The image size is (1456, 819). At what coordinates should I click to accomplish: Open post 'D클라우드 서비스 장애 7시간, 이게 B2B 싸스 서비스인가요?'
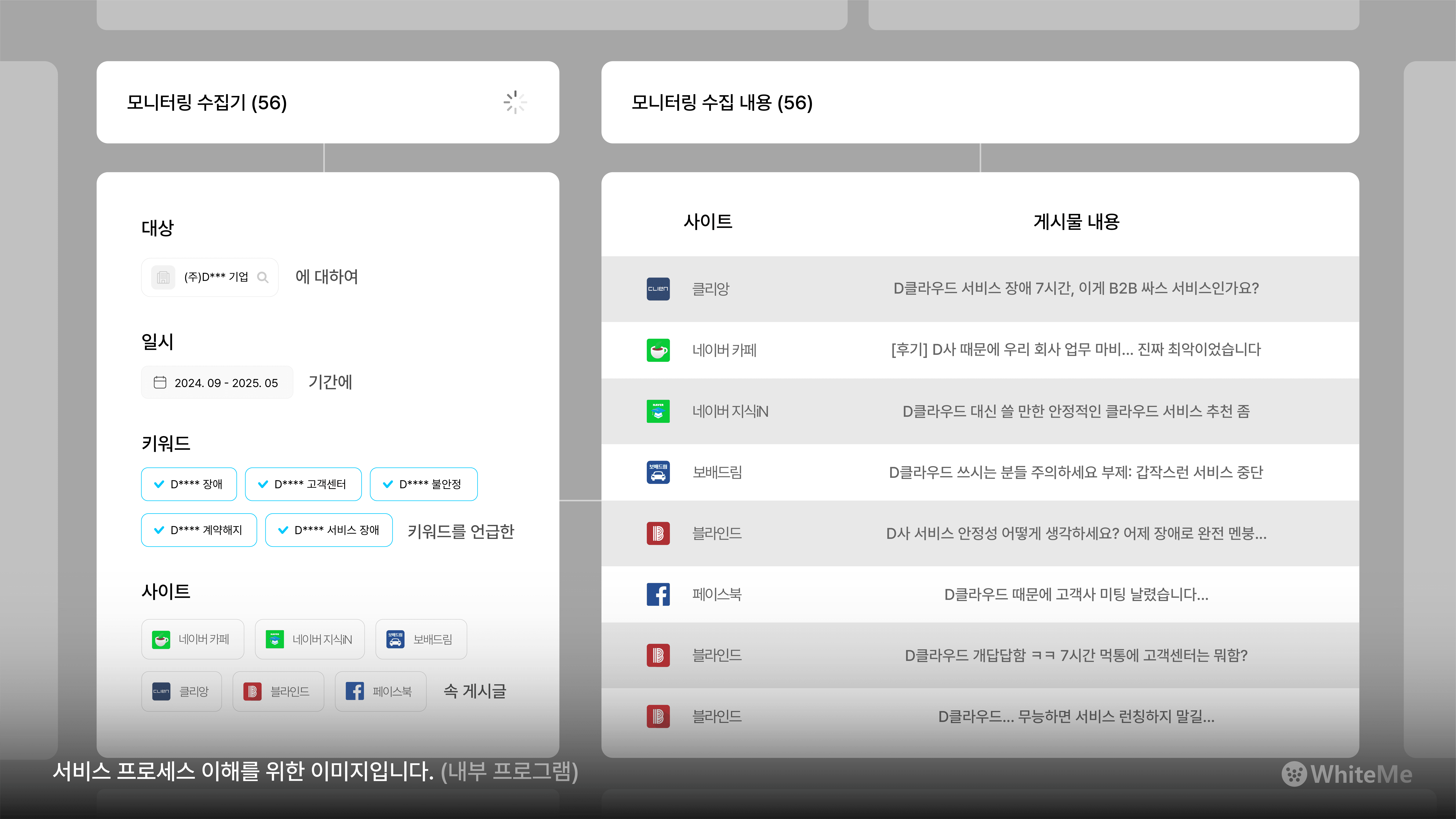click(x=1076, y=289)
